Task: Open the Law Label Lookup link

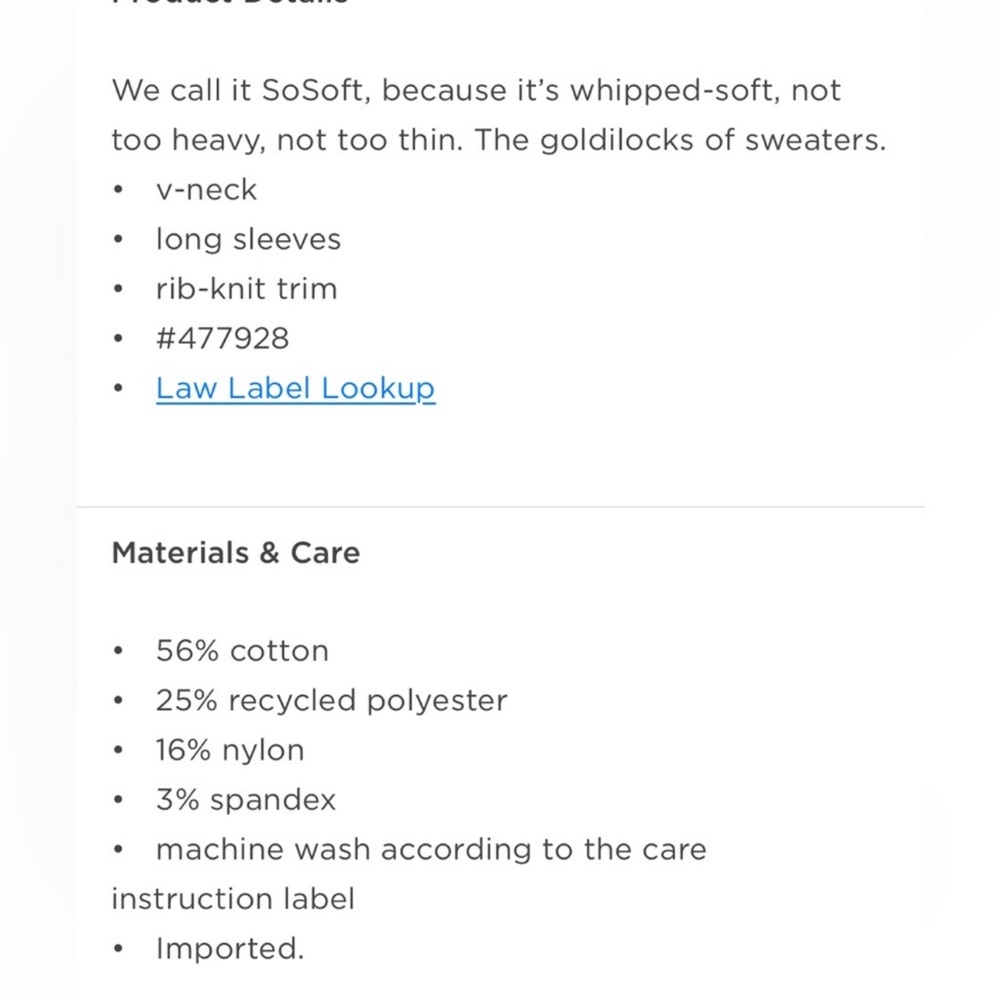Action: pos(295,388)
